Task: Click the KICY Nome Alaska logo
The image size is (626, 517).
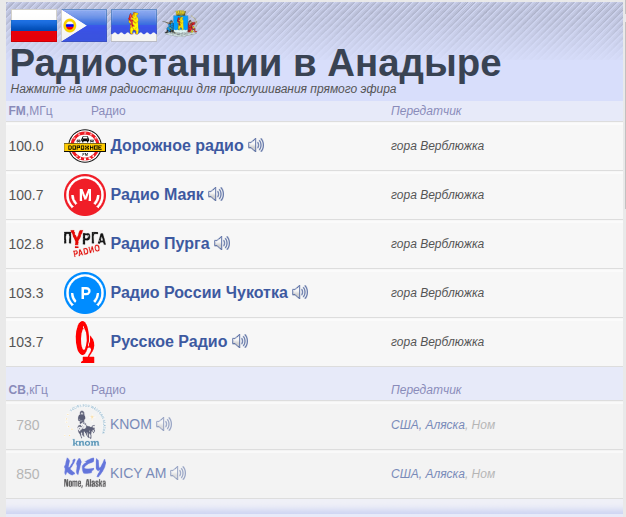Action: click(x=85, y=473)
